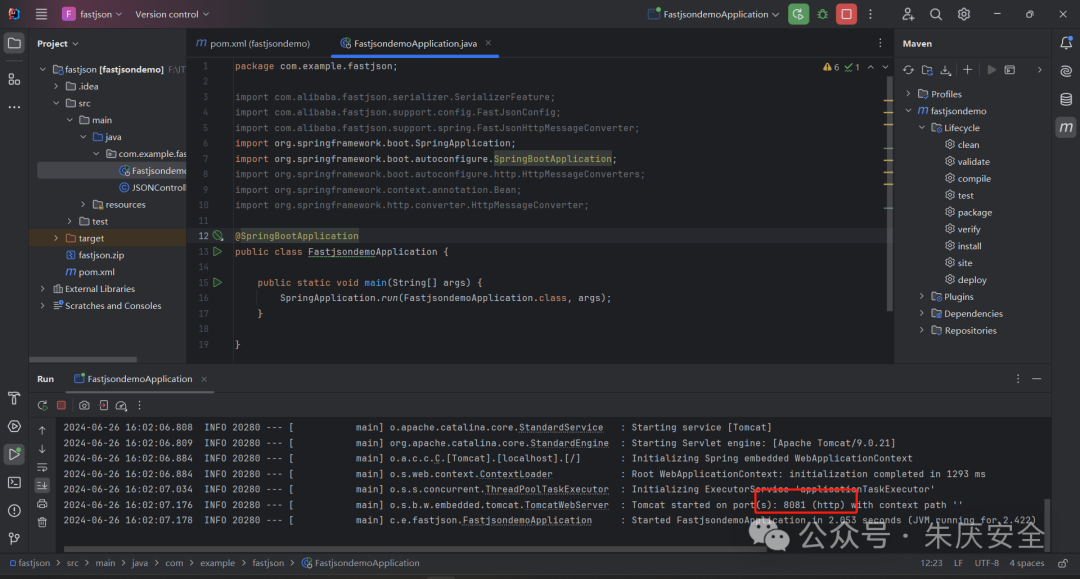Open Version control dropdown
This screenshot has width=1080, height=579.
point(172,14)
